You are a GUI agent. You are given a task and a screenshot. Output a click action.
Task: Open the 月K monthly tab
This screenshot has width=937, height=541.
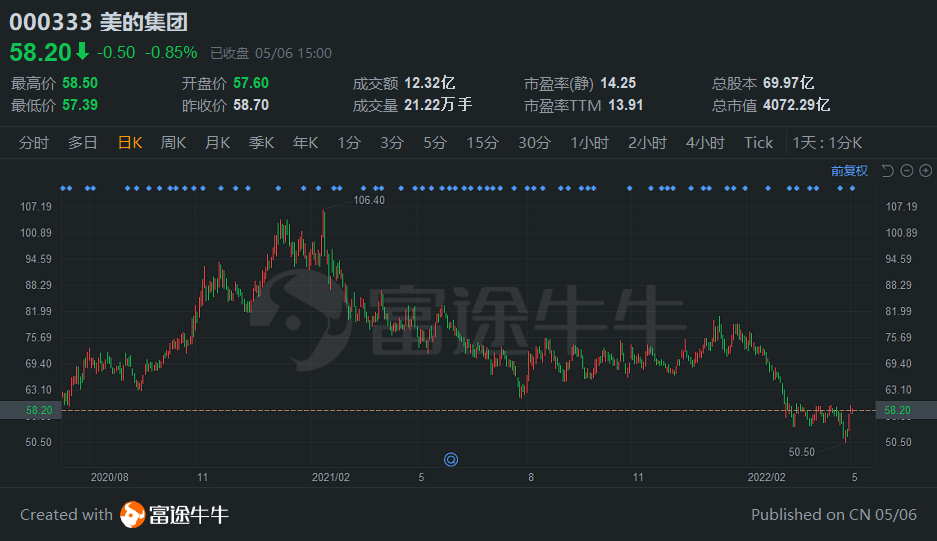click(218, 143)
